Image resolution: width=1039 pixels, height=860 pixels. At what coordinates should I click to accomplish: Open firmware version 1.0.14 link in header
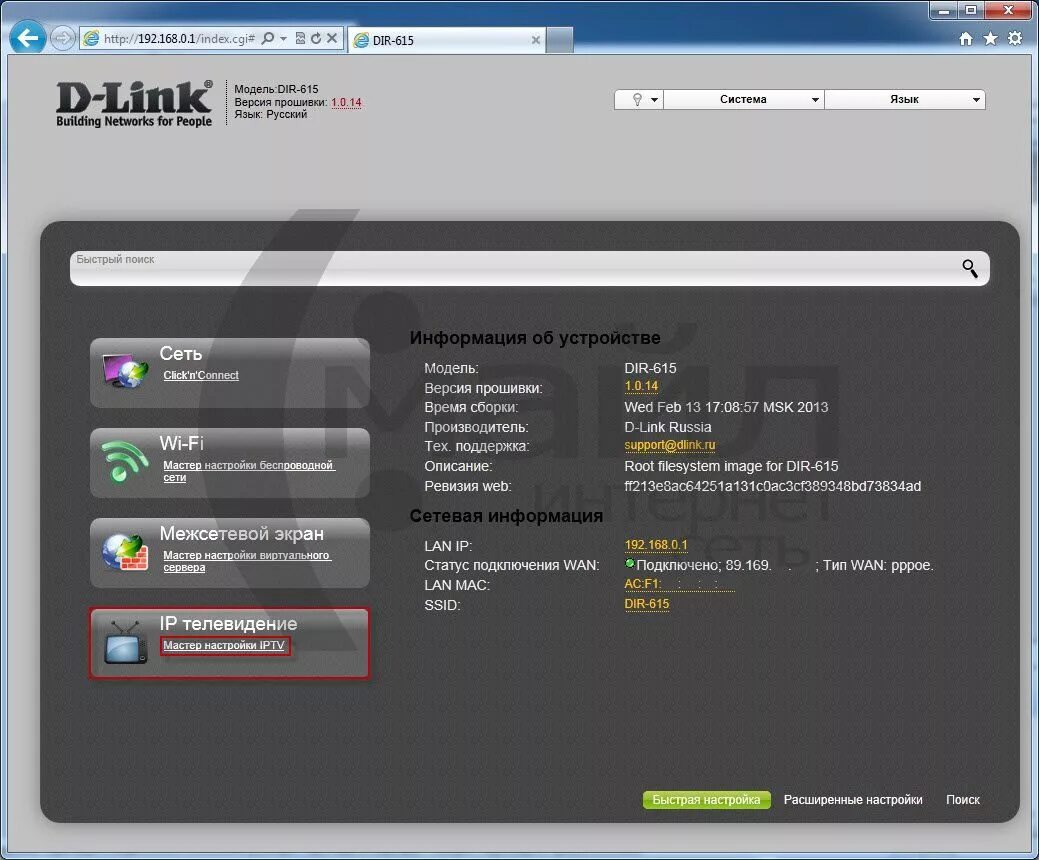(346, 102)
